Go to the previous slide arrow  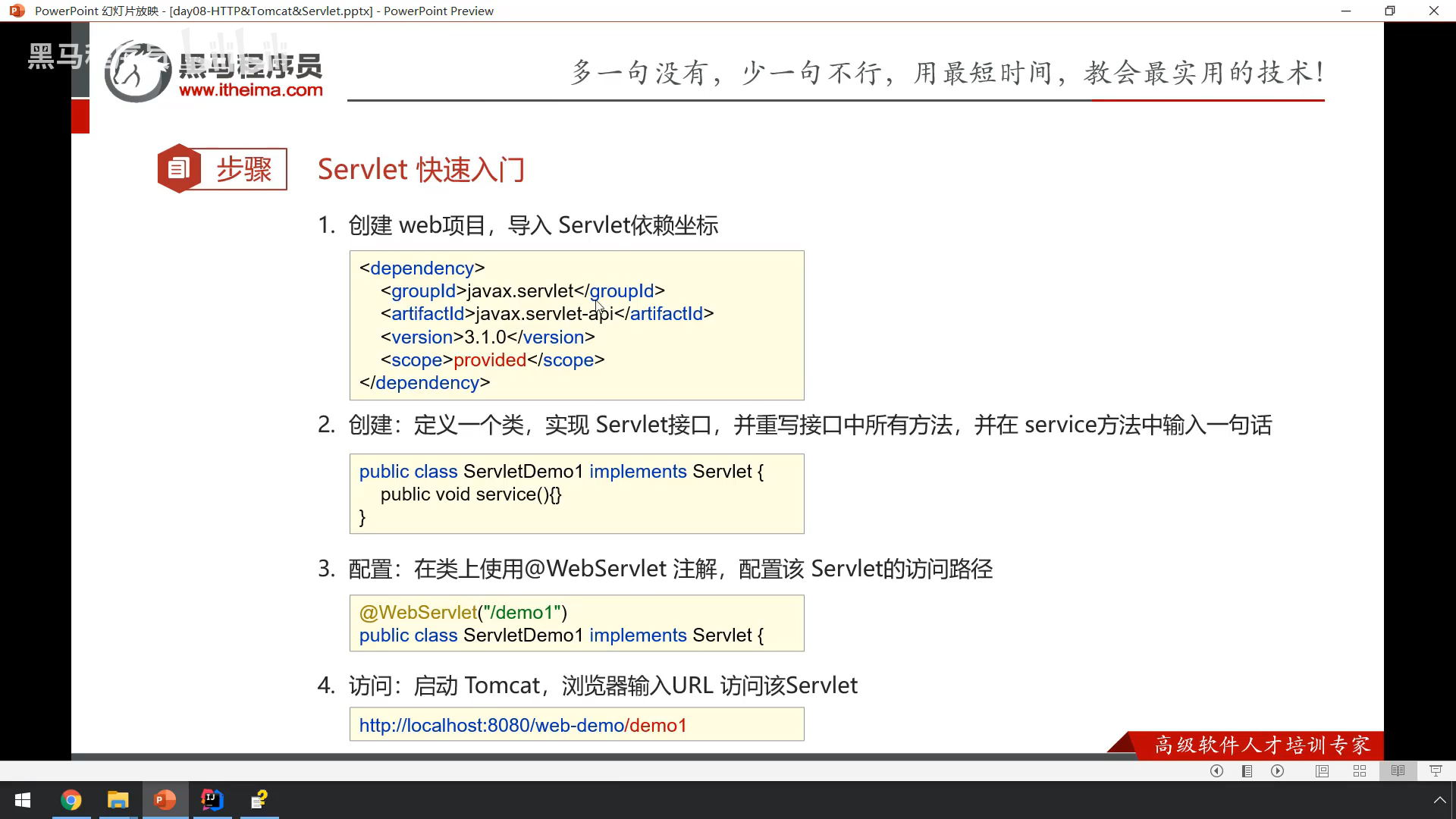(x=1216, y=770)
